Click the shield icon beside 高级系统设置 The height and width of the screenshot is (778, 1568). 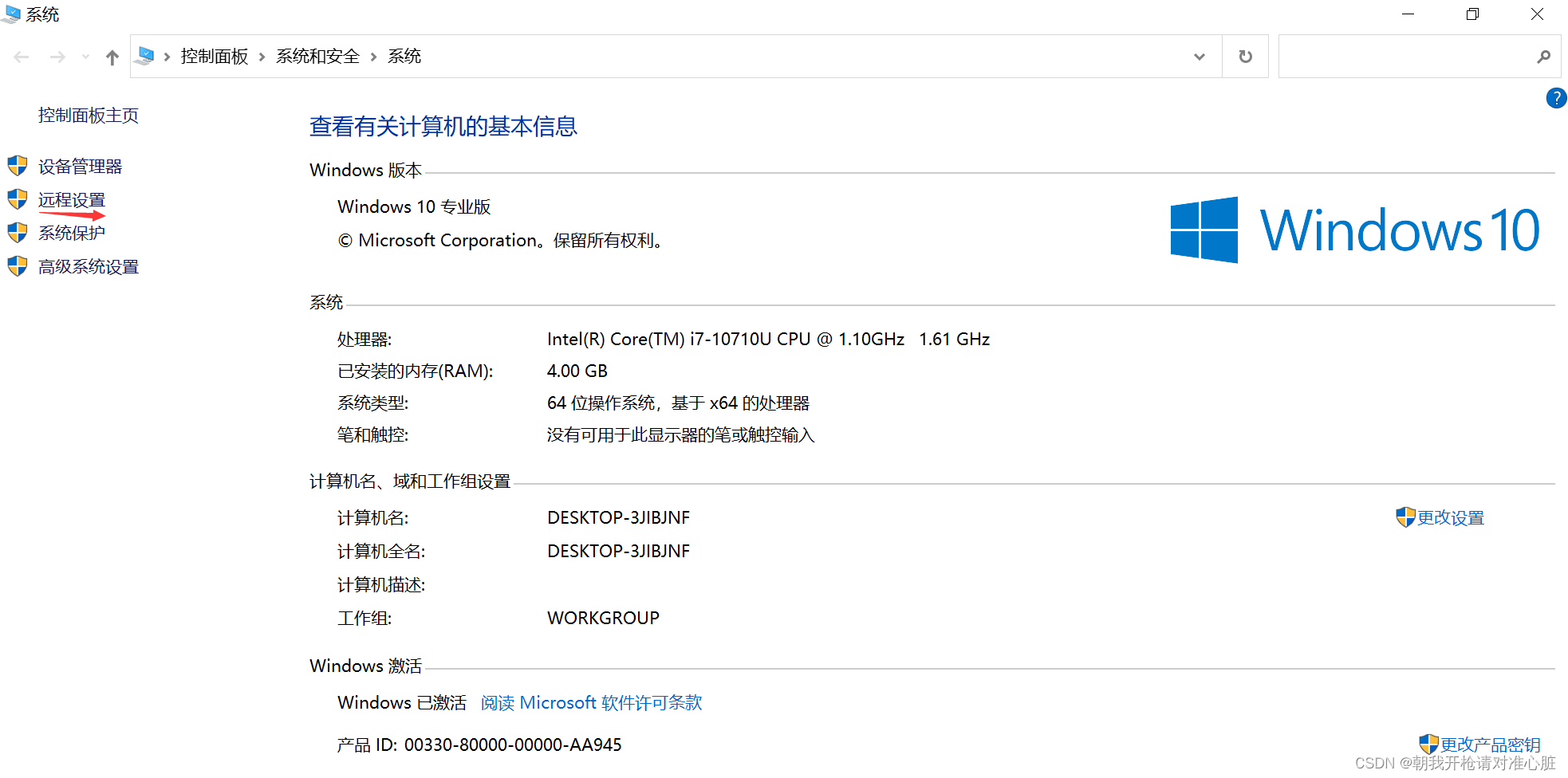click(x=18, y=266)
